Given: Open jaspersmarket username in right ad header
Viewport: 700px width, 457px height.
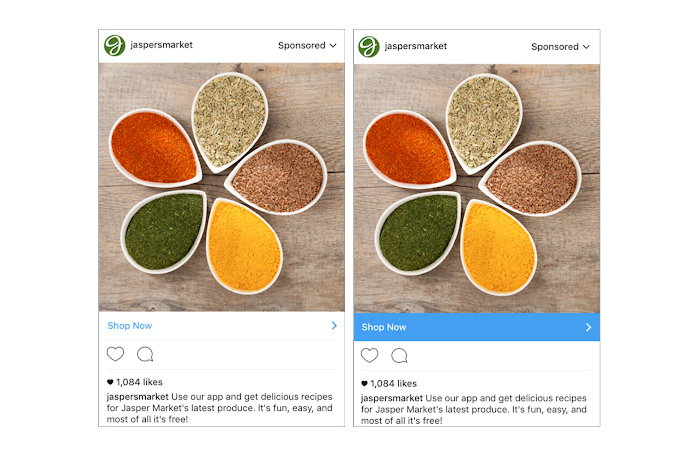Looking at the screenshot, I should [416, 46].
